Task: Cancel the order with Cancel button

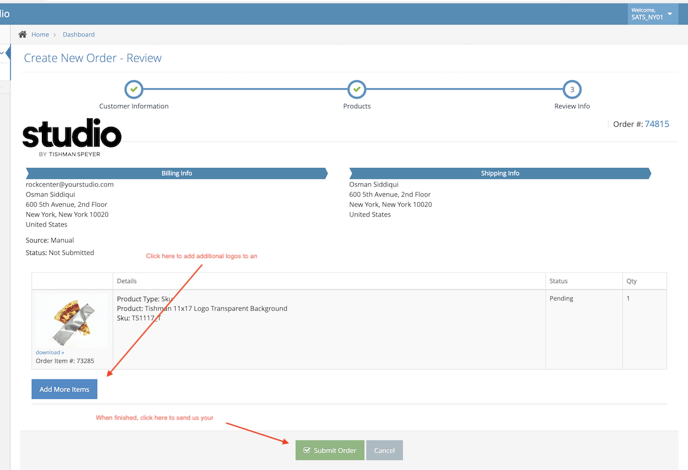Action: click(384, 450)
